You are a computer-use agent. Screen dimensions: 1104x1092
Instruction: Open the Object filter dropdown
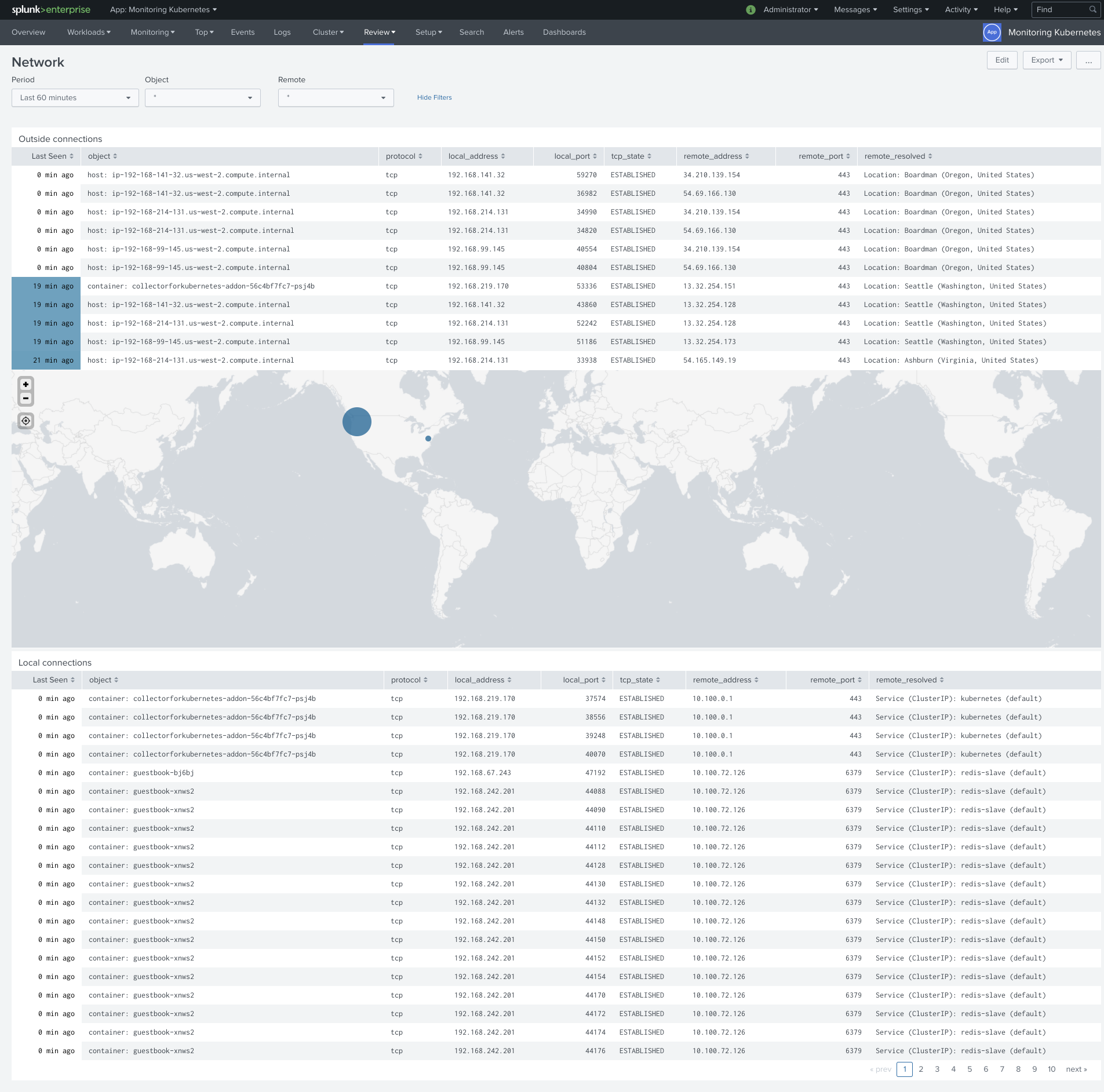tap(203, 98)
